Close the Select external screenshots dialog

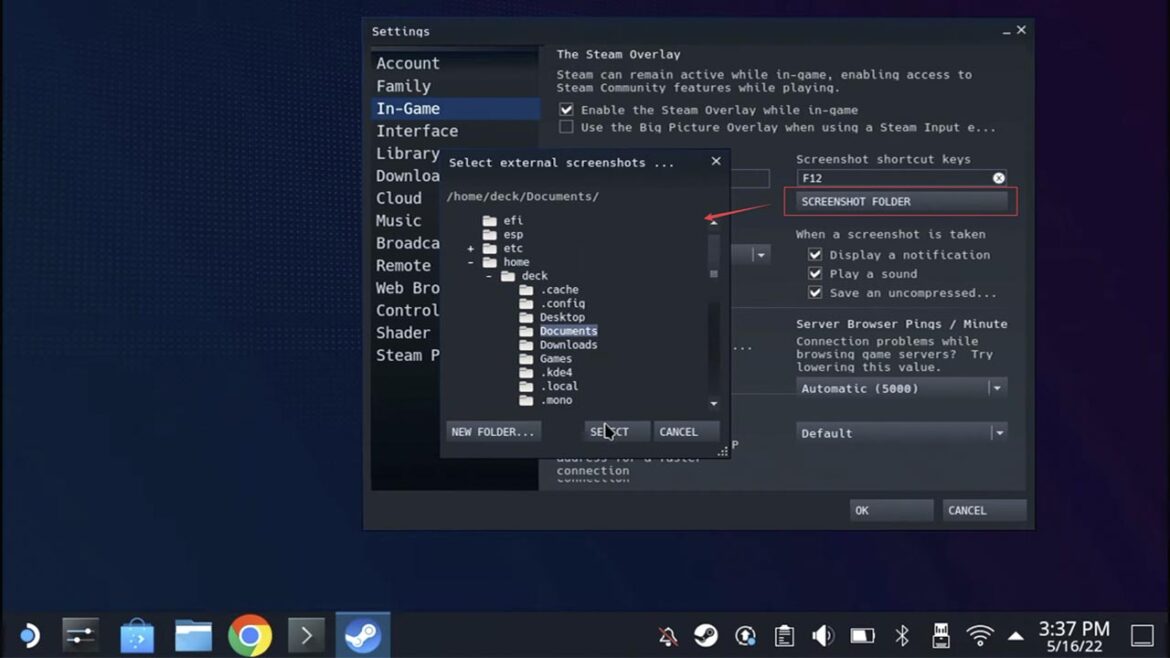tap(716, 161)
